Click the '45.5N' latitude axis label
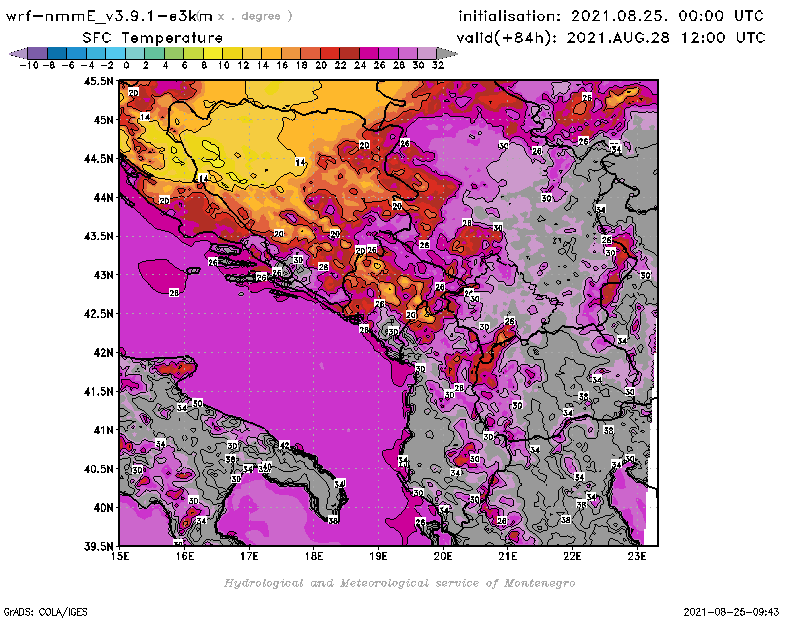 [98, 81]
